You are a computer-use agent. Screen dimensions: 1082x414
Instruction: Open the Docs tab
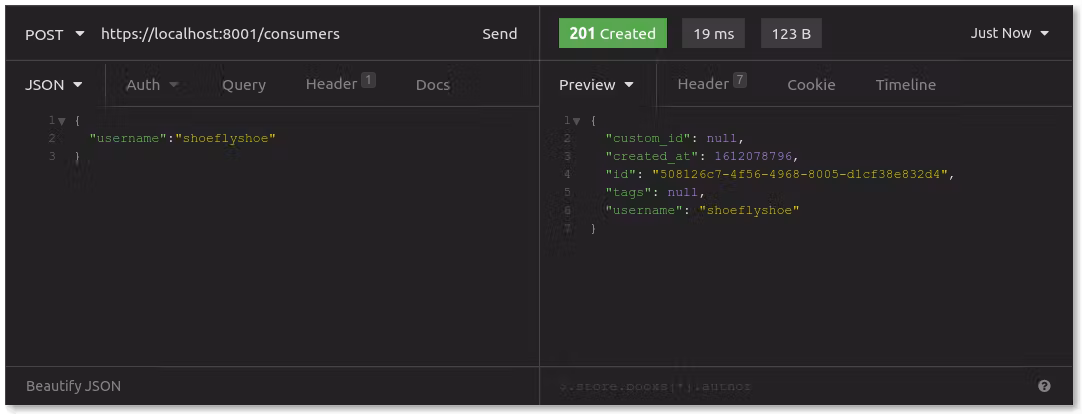432,85
